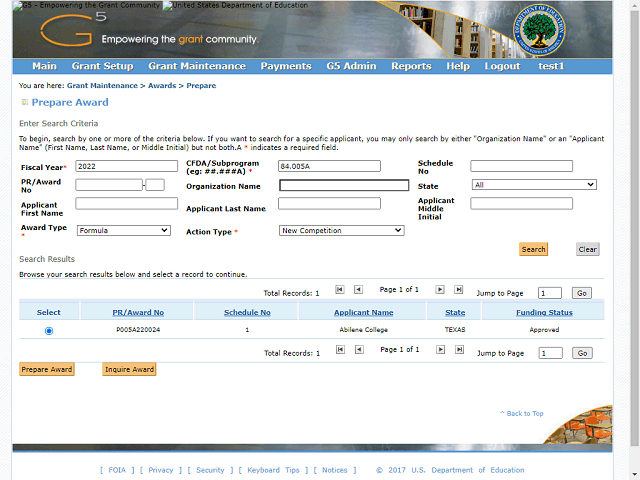
Task: Click the Fiscal Year input field
Action: click(x=127, y=166)
